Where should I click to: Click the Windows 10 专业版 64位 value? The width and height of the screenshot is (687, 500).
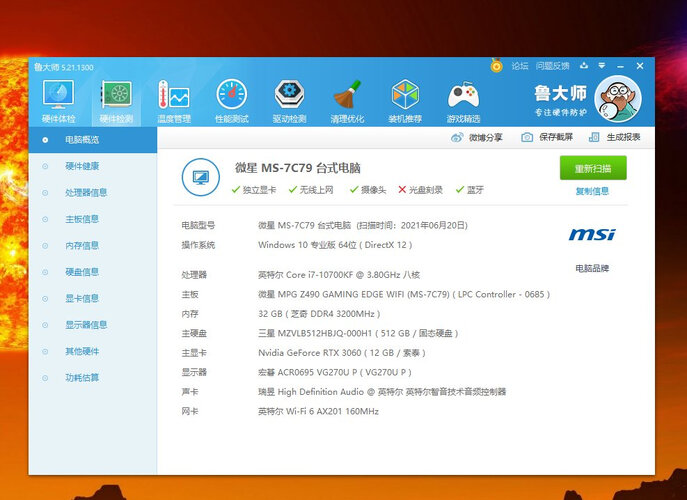pos(335,245)
